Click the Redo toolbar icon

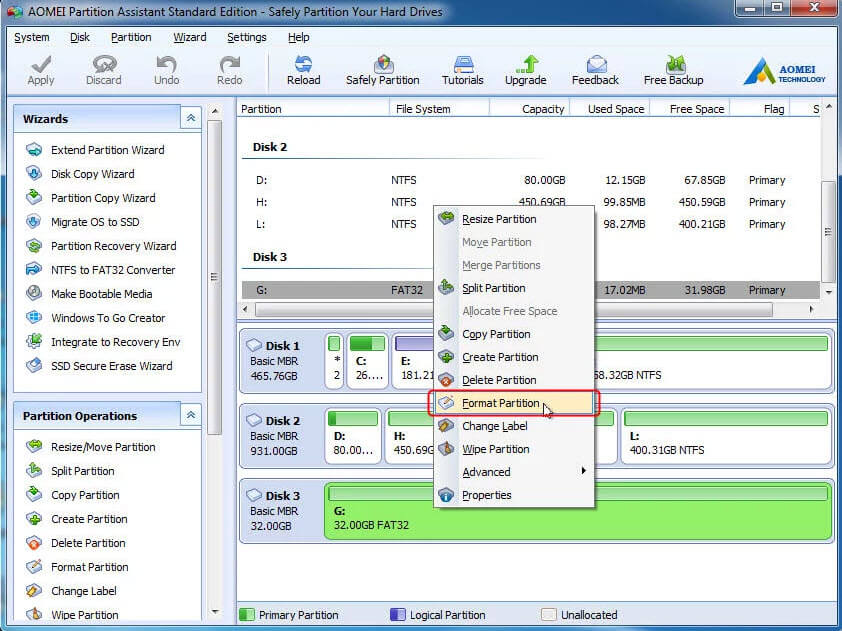point(228,68)
